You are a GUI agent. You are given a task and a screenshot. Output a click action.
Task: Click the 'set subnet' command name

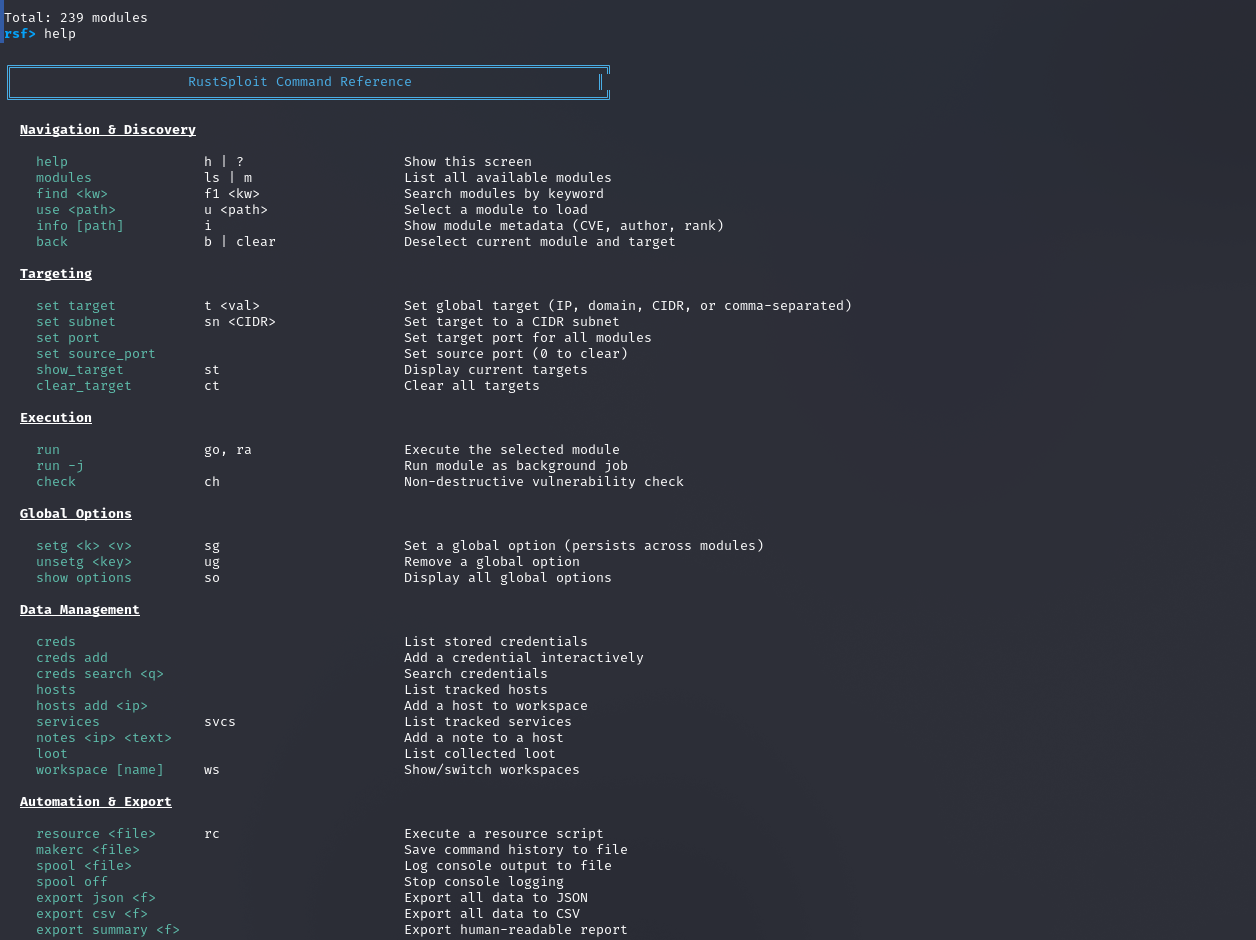pyautogui.click(x=76, y=322)
